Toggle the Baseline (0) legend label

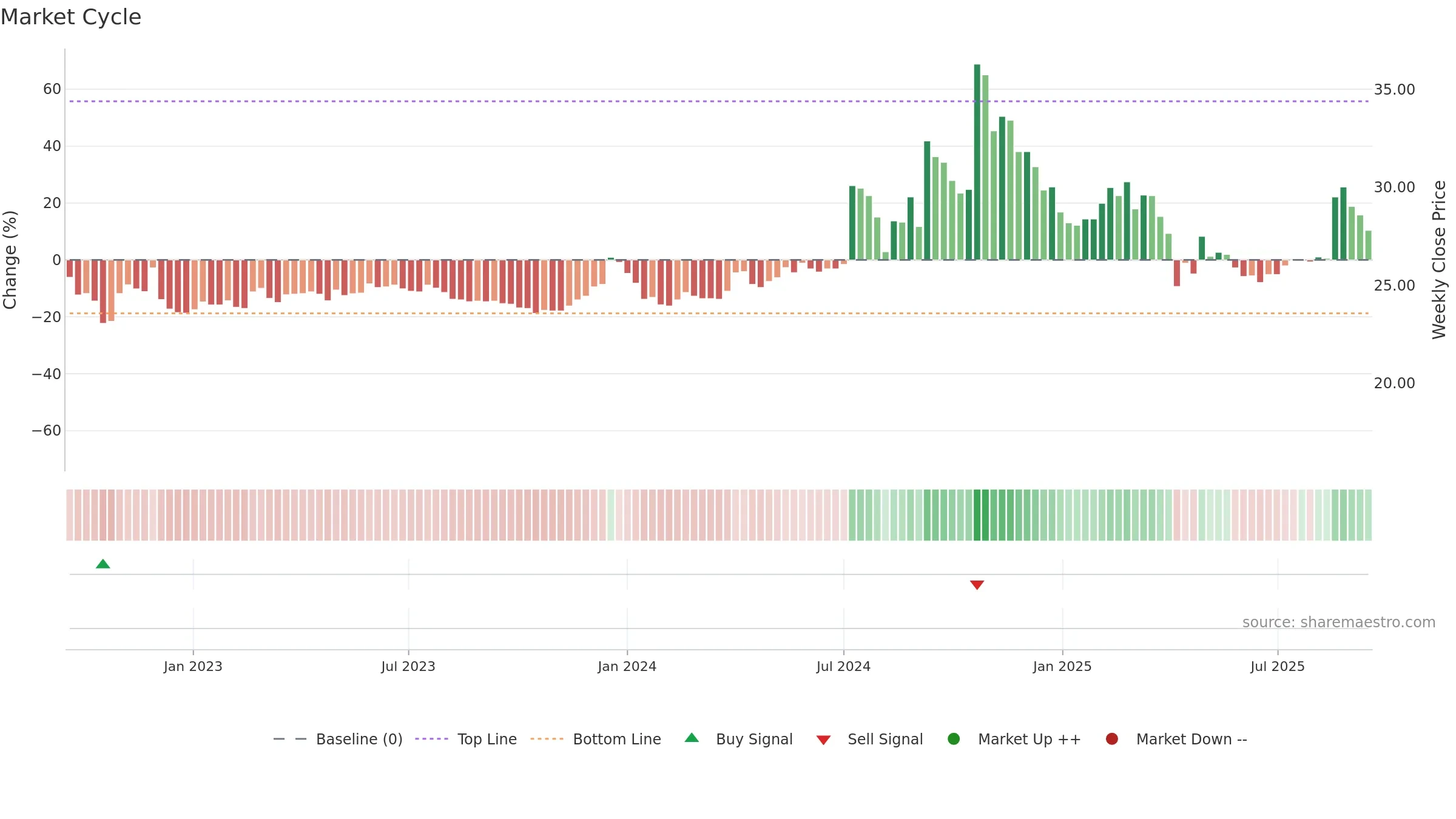click(359, 739)
